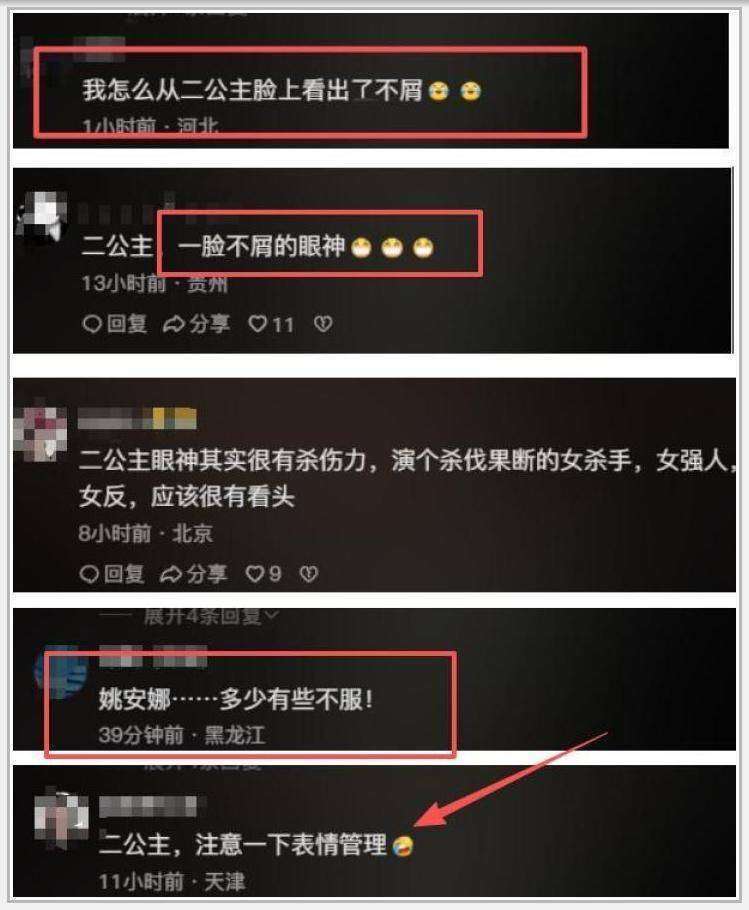Share the Guizhou comment with 11 likes
749x910 pixels.
(x=196, y=323)
